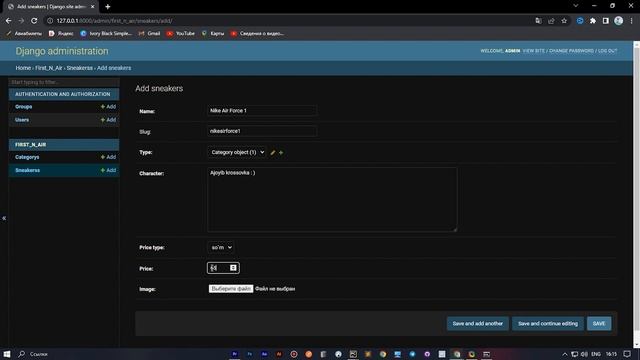Switch the ENG input language indicator

click(x=596, y=354)
